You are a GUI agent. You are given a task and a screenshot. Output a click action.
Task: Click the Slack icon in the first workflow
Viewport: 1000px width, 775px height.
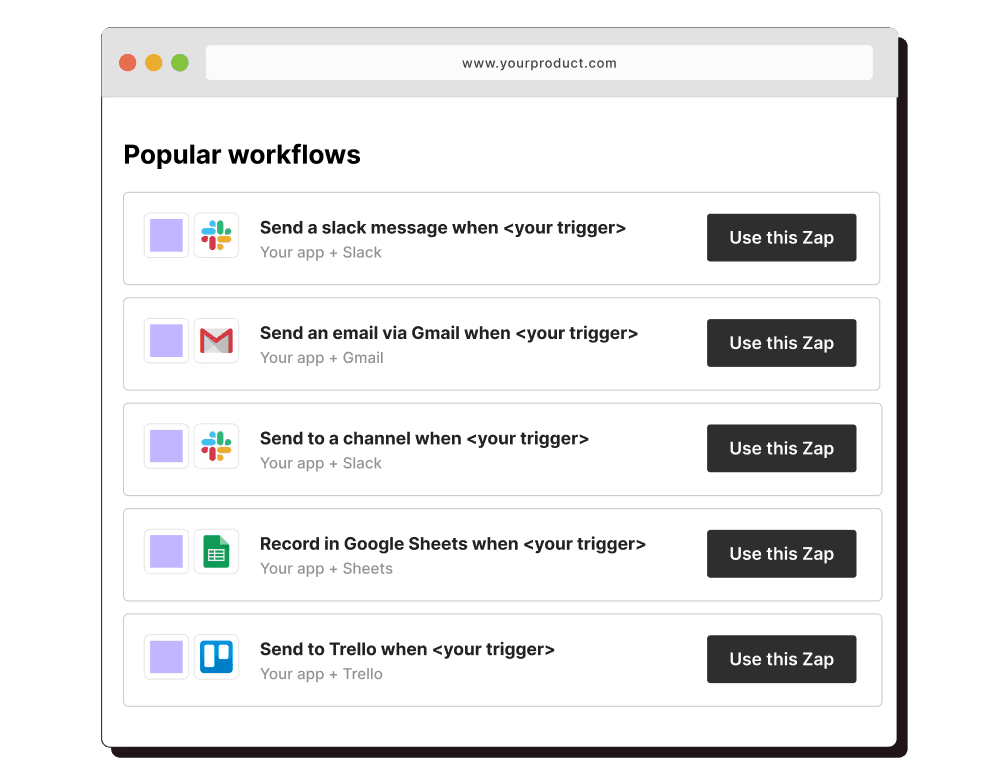coord(216,235)
